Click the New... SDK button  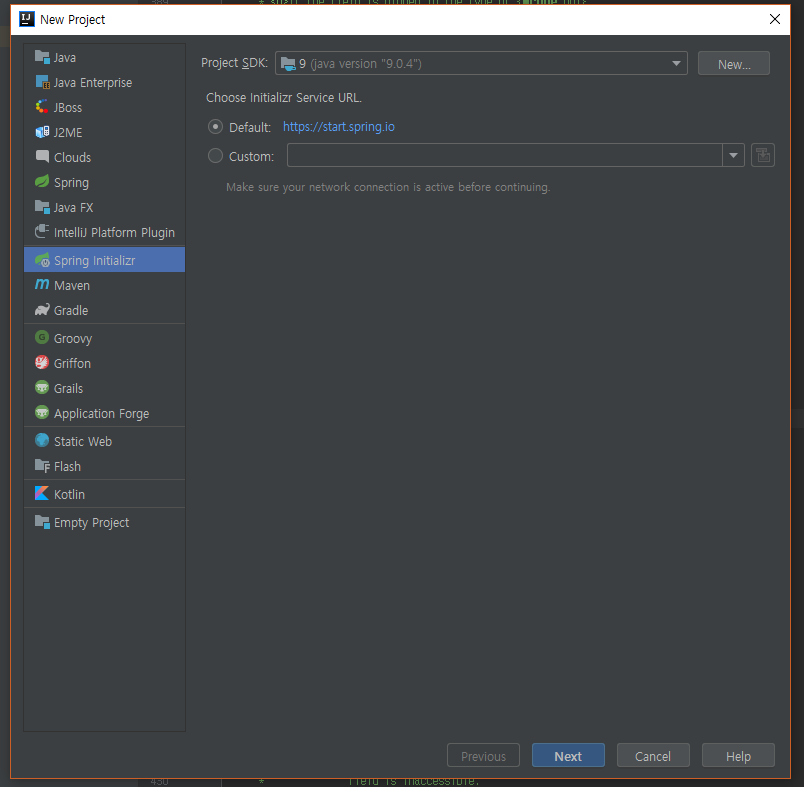[734, 64]
